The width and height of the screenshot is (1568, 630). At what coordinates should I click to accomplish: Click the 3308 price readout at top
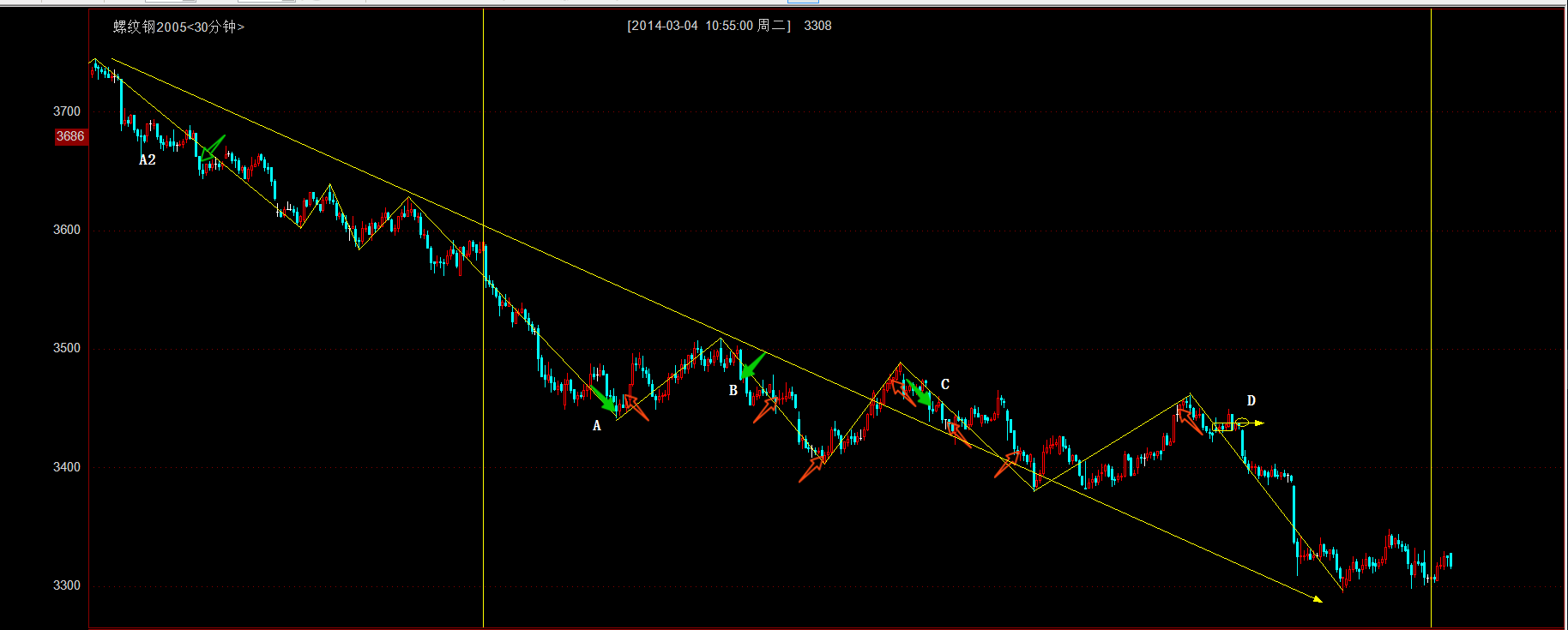pos(817,26)
